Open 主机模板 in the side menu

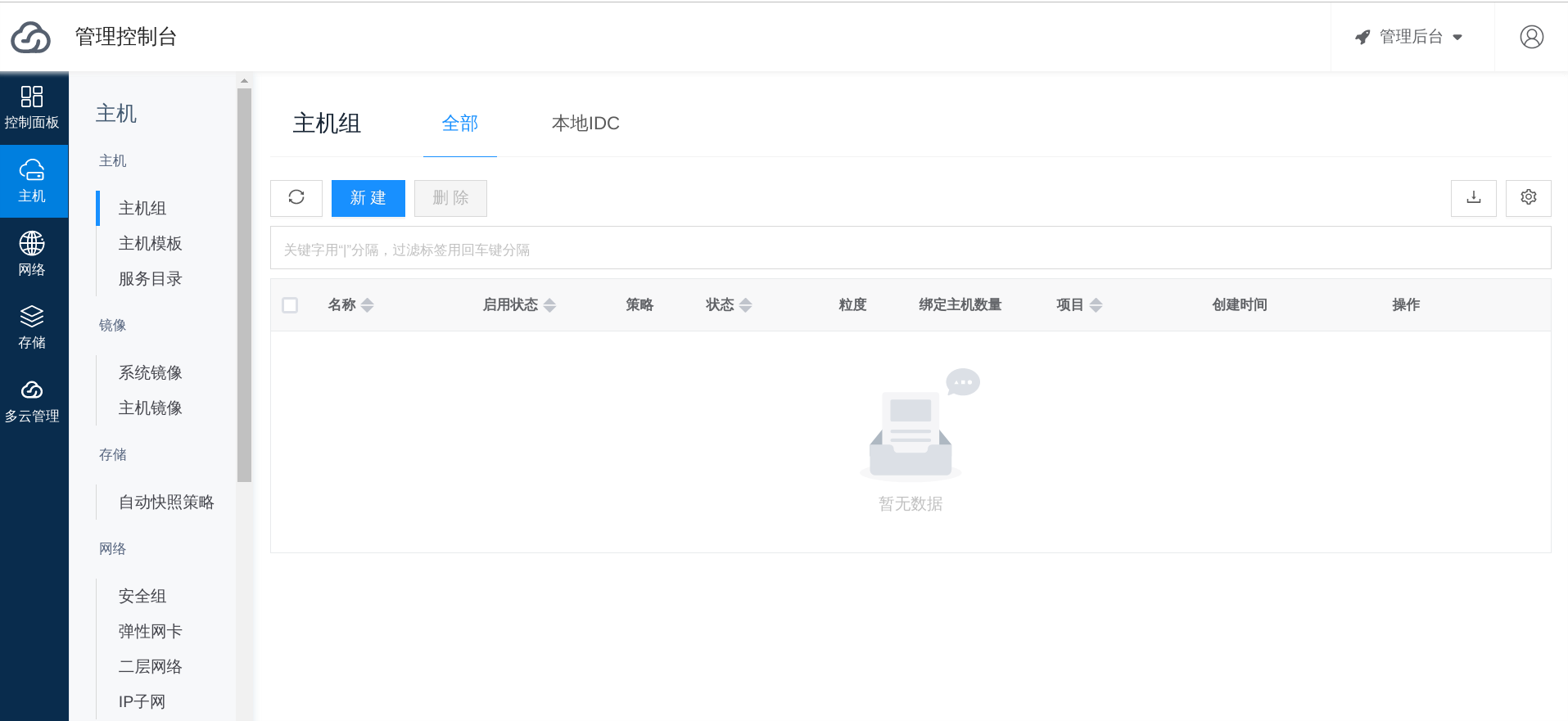tap(150, 243)
